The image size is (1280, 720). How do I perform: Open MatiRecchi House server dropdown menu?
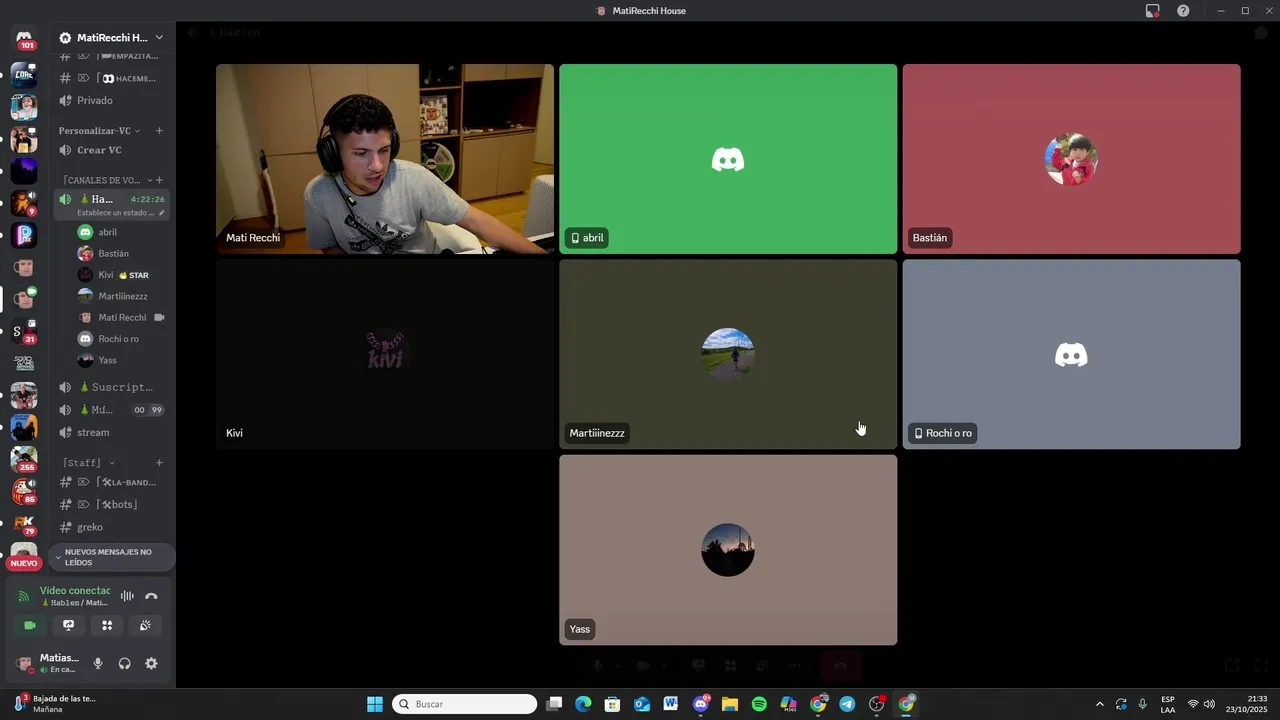(111, 38)
